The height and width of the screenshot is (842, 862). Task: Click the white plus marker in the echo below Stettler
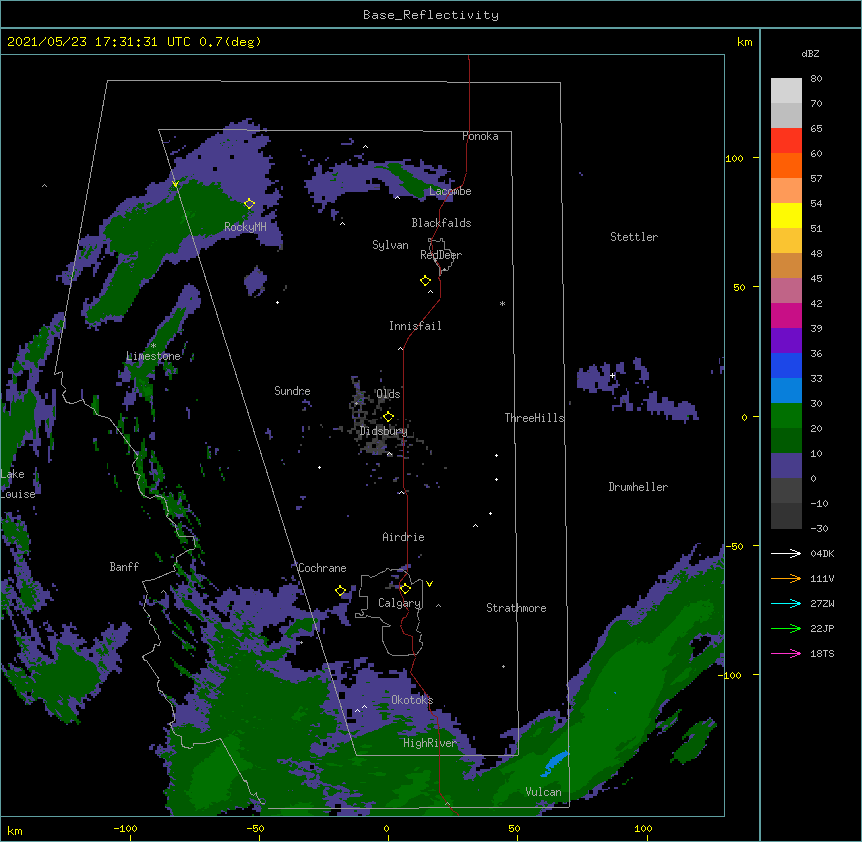tap(612, 375)
